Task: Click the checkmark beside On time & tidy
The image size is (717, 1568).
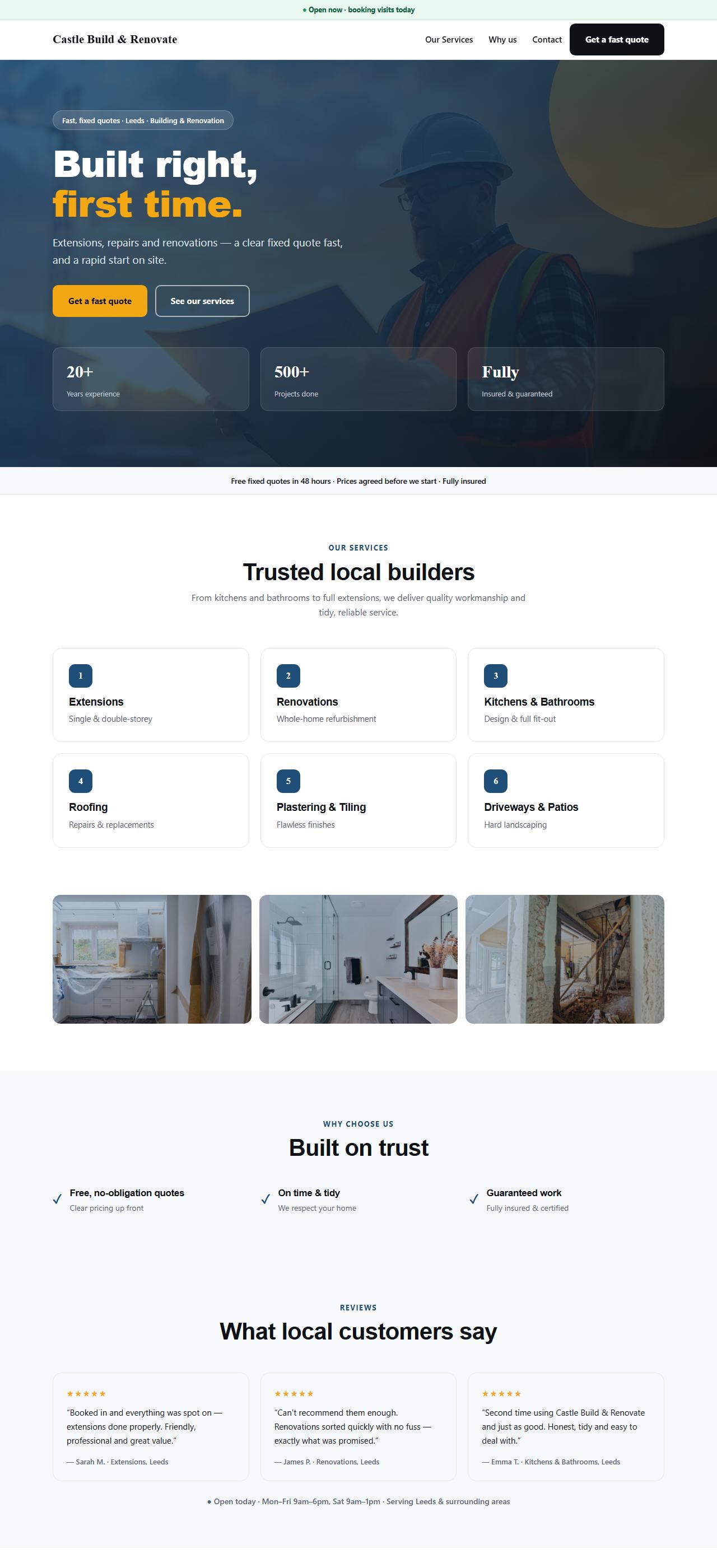Action: [266, 1199]
